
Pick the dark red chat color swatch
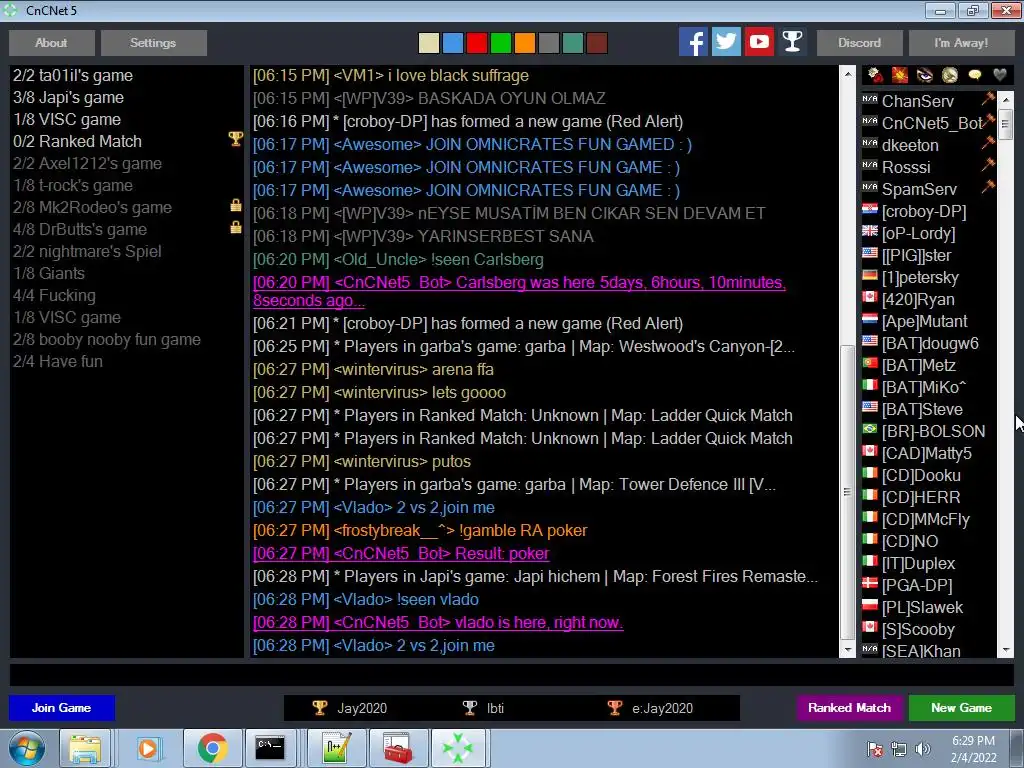point(597,43)
